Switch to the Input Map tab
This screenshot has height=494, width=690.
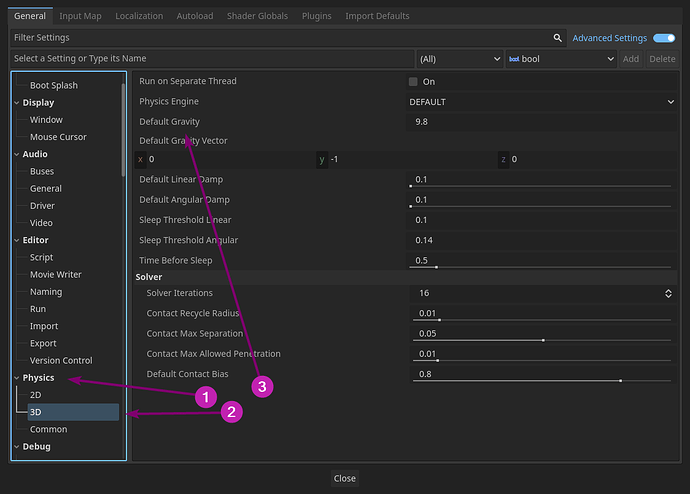(80, 16)
